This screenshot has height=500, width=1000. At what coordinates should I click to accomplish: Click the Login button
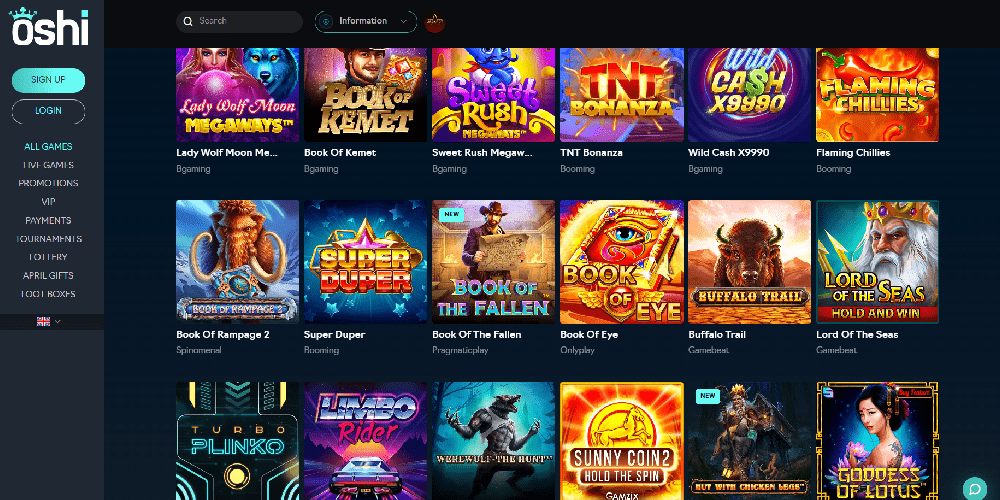(48, 111)
